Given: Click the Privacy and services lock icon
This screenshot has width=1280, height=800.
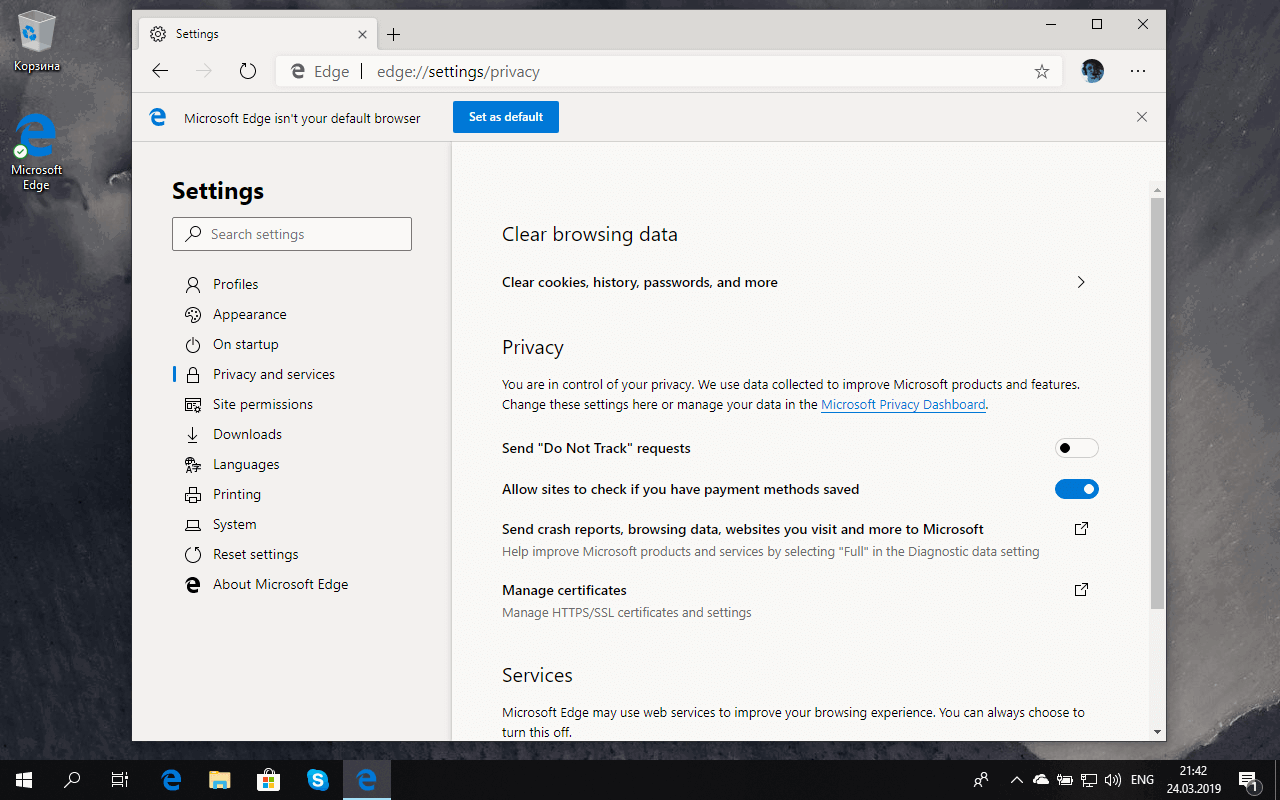Looking at the screenshot, I should tap(193, 375).
